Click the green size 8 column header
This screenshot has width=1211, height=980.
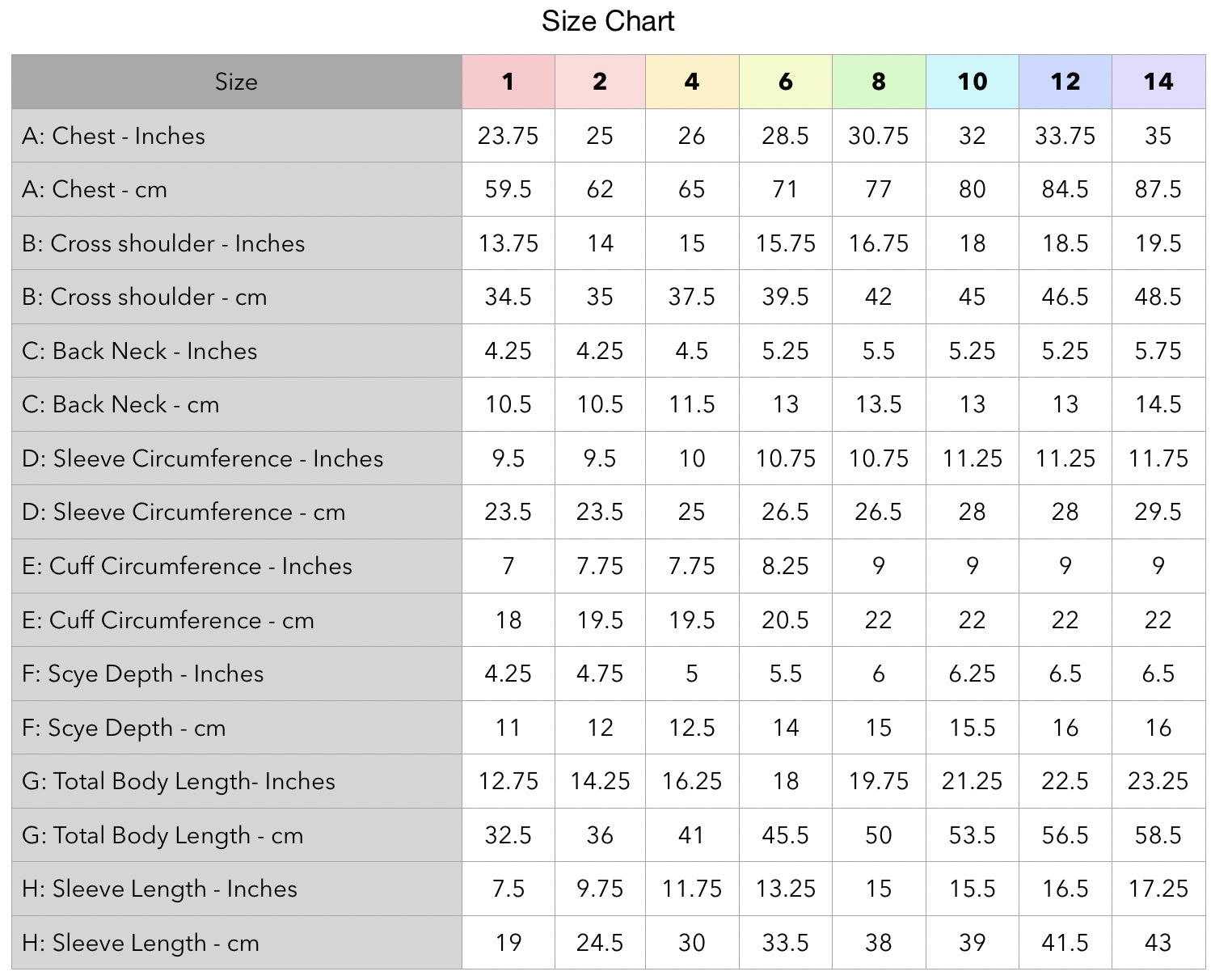pos(879,82)
